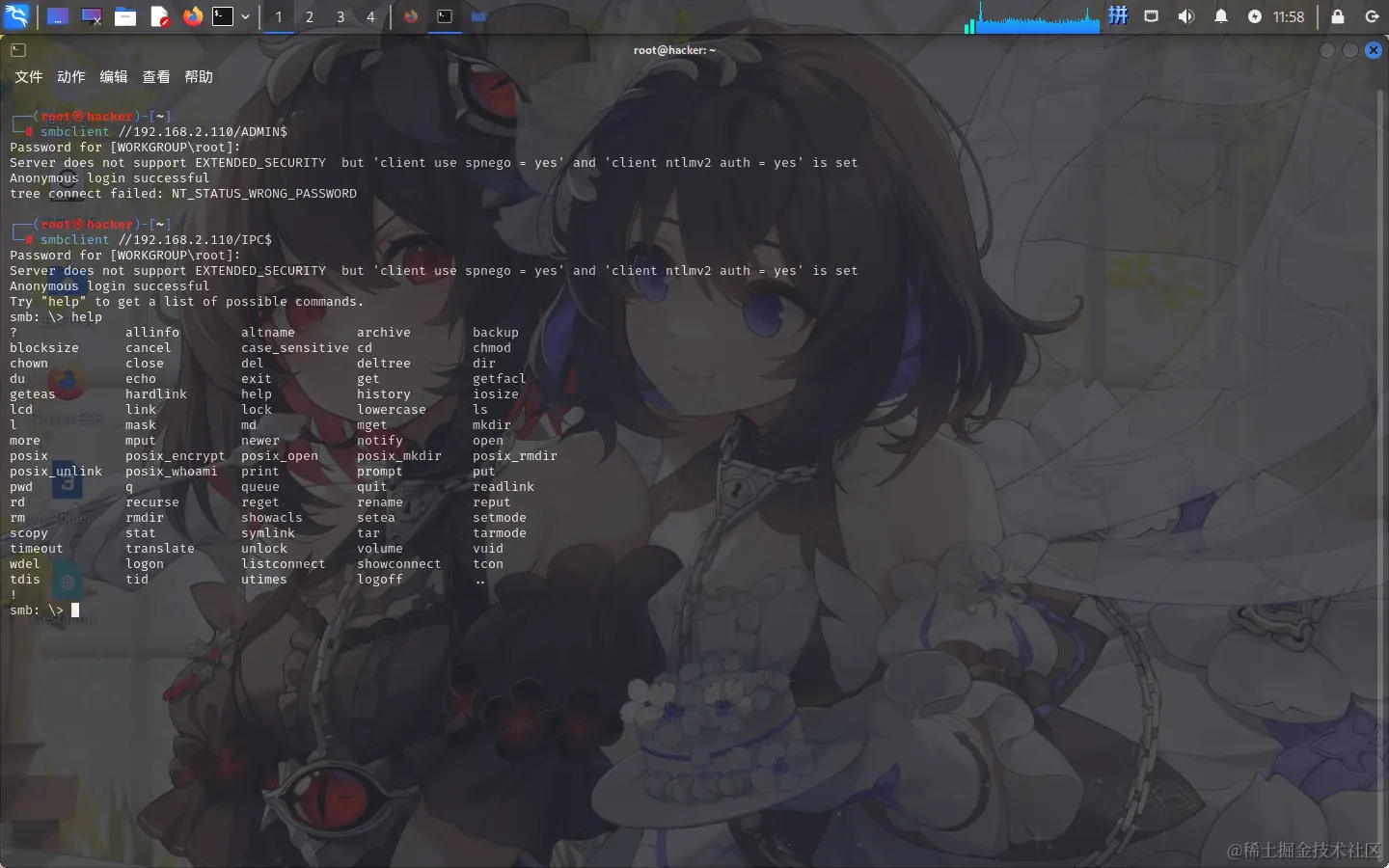Open the 帮助 menu
This screenshot has height=868, width=1389.
pos(199,77)
